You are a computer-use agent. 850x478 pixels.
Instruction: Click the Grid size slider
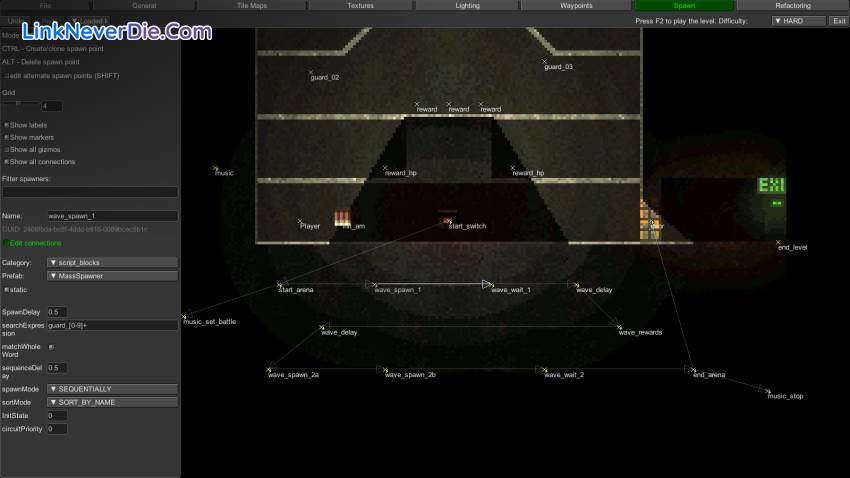[x=22, y=103]
